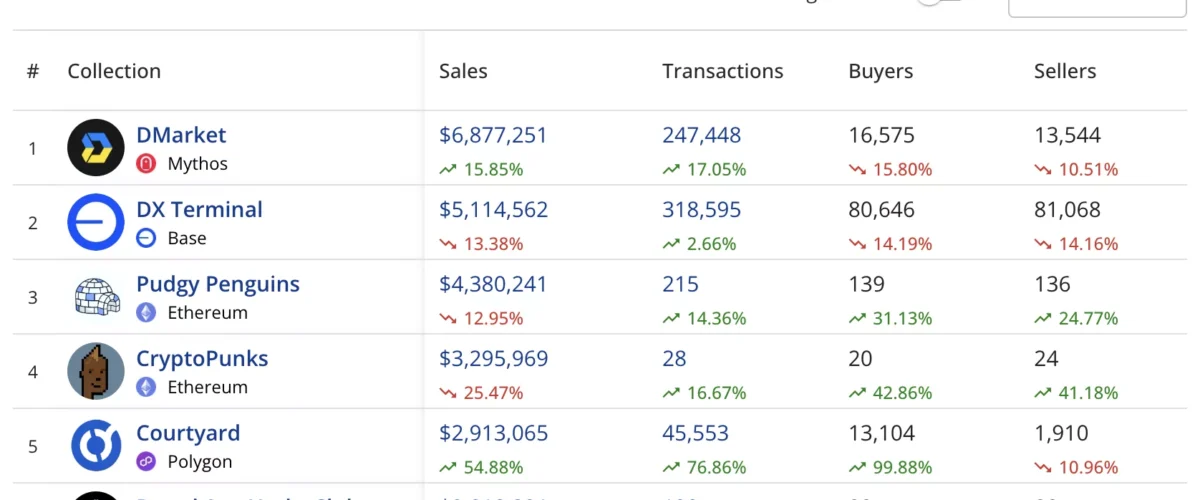
Task: Sort table by Sellers column header
Action: [1065, 71]
